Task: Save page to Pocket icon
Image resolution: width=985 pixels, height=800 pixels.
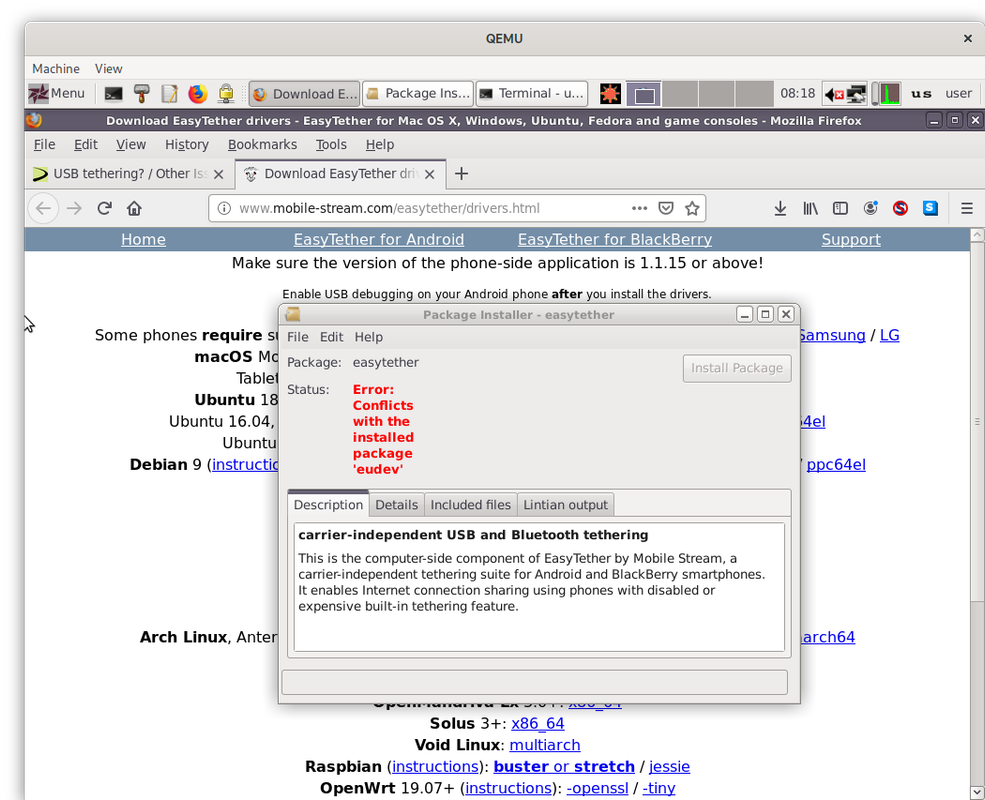Action: tap(666, 208)
